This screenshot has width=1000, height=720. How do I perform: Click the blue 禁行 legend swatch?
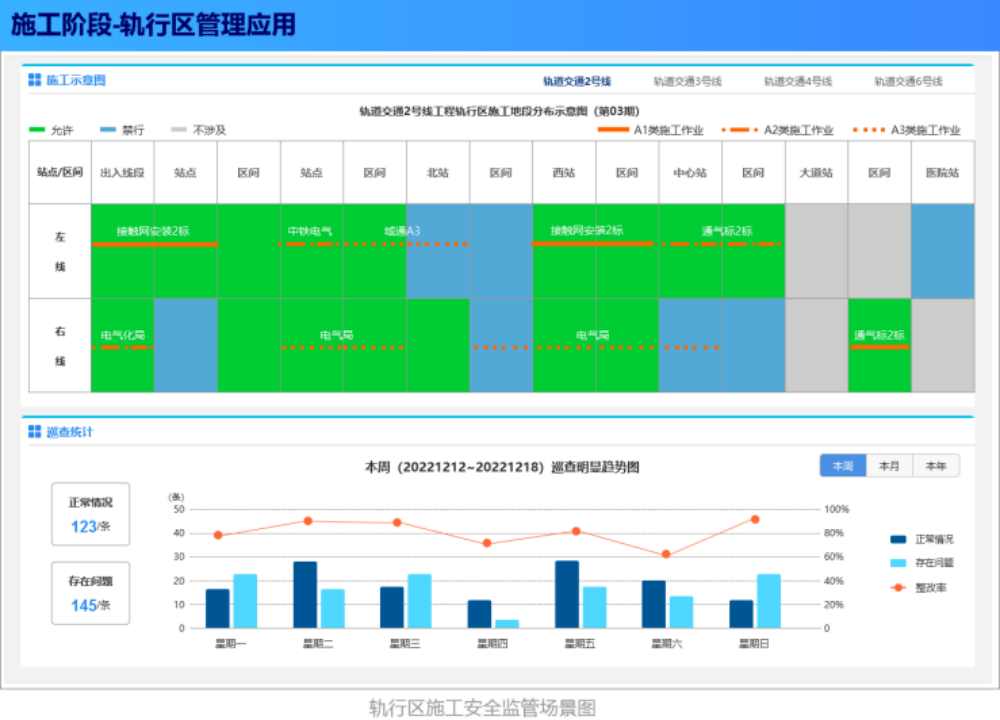click(x=109, y=130)
